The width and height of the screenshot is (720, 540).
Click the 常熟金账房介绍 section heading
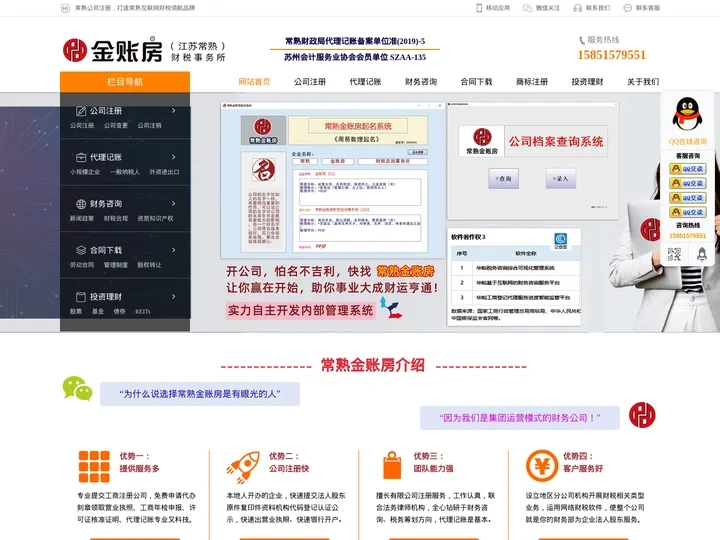click(x=373, y=366)
